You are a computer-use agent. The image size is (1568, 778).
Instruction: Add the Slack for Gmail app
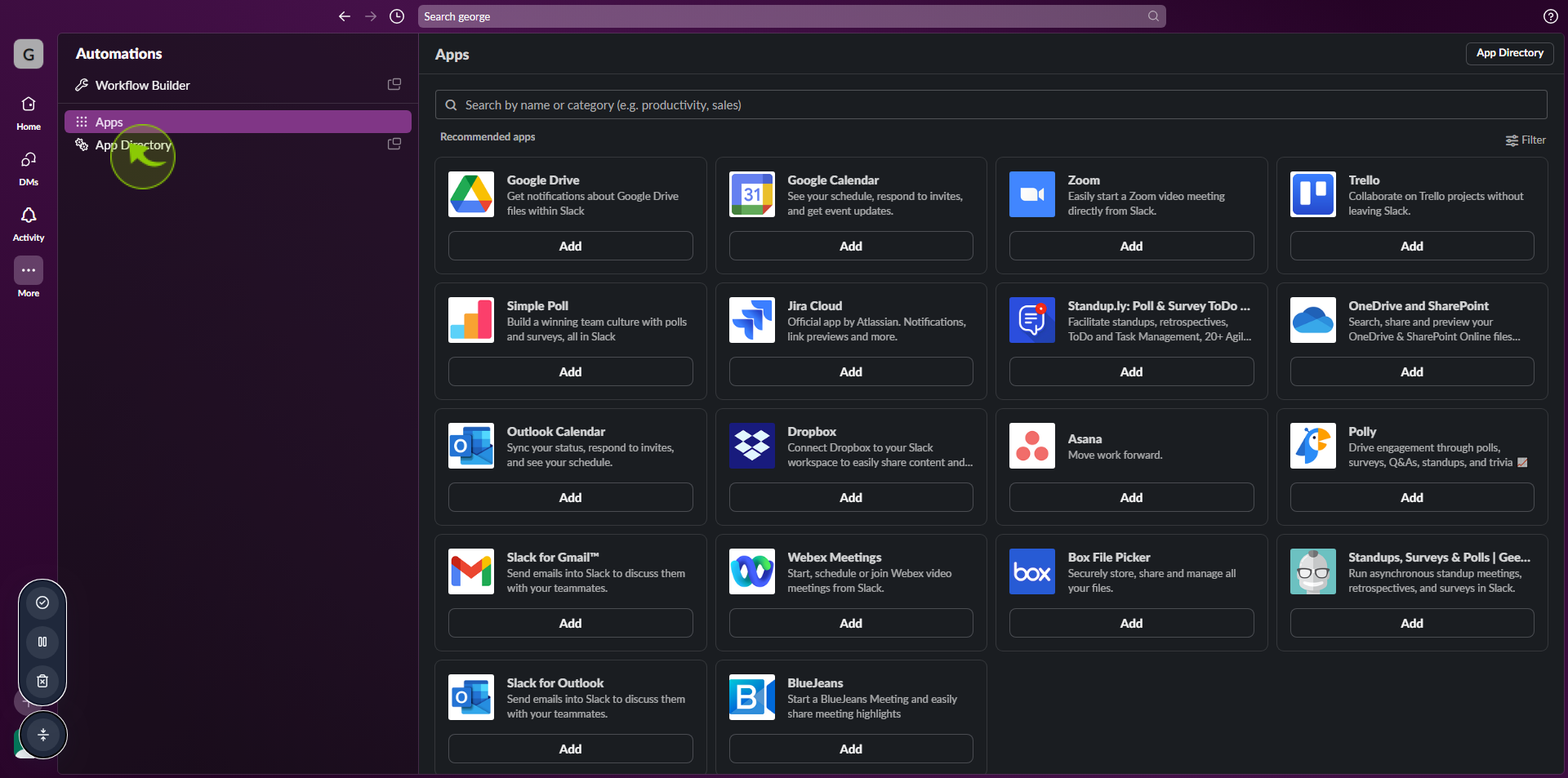click(571, 623)
